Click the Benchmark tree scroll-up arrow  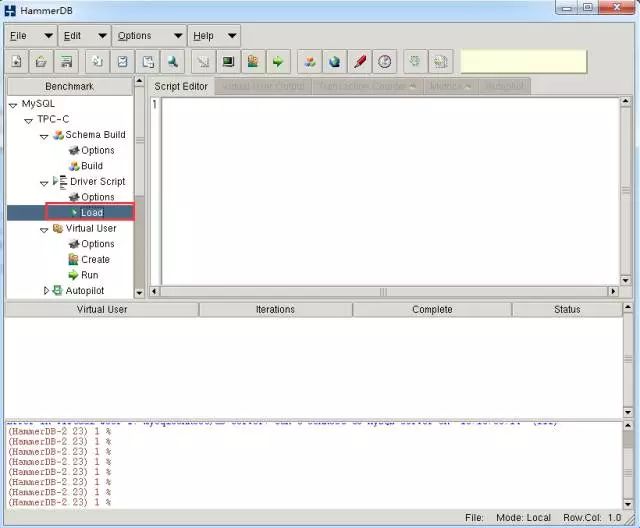pyautogui.click(x=139, y=81)
